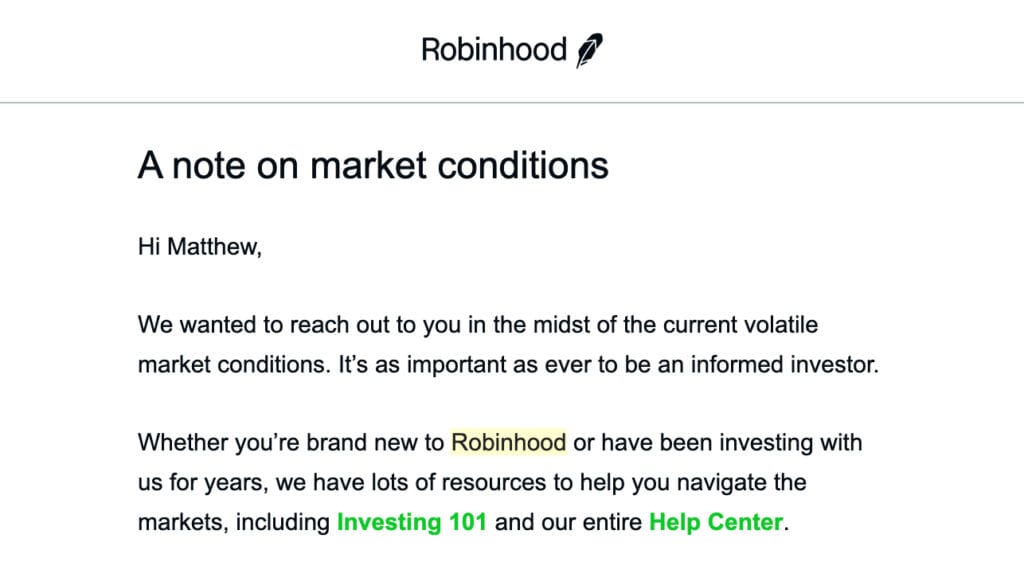Image resolution: width=1024 pixels, height=581 pixels.
Task: Click the Robinhood feather logo icon
Action: tap(589, 50)
